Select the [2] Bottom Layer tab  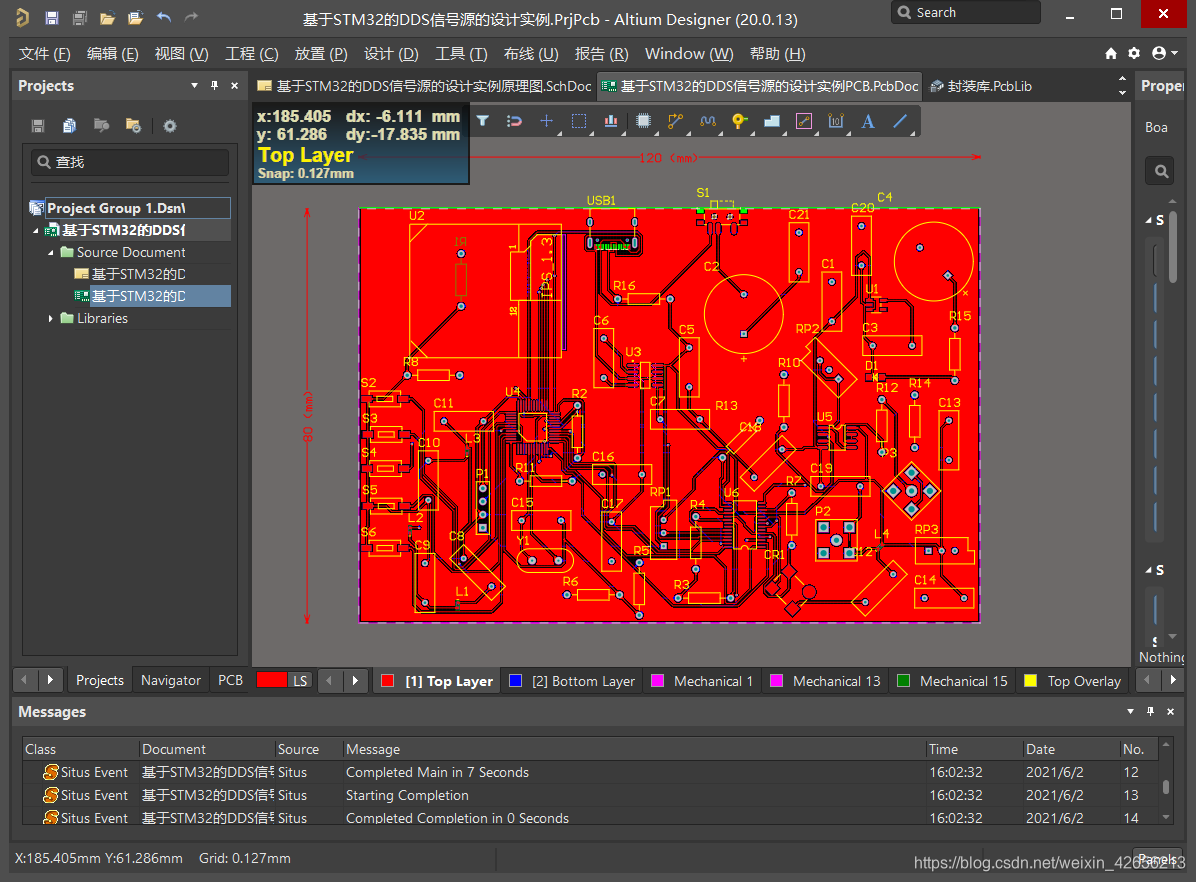[573, 681]
